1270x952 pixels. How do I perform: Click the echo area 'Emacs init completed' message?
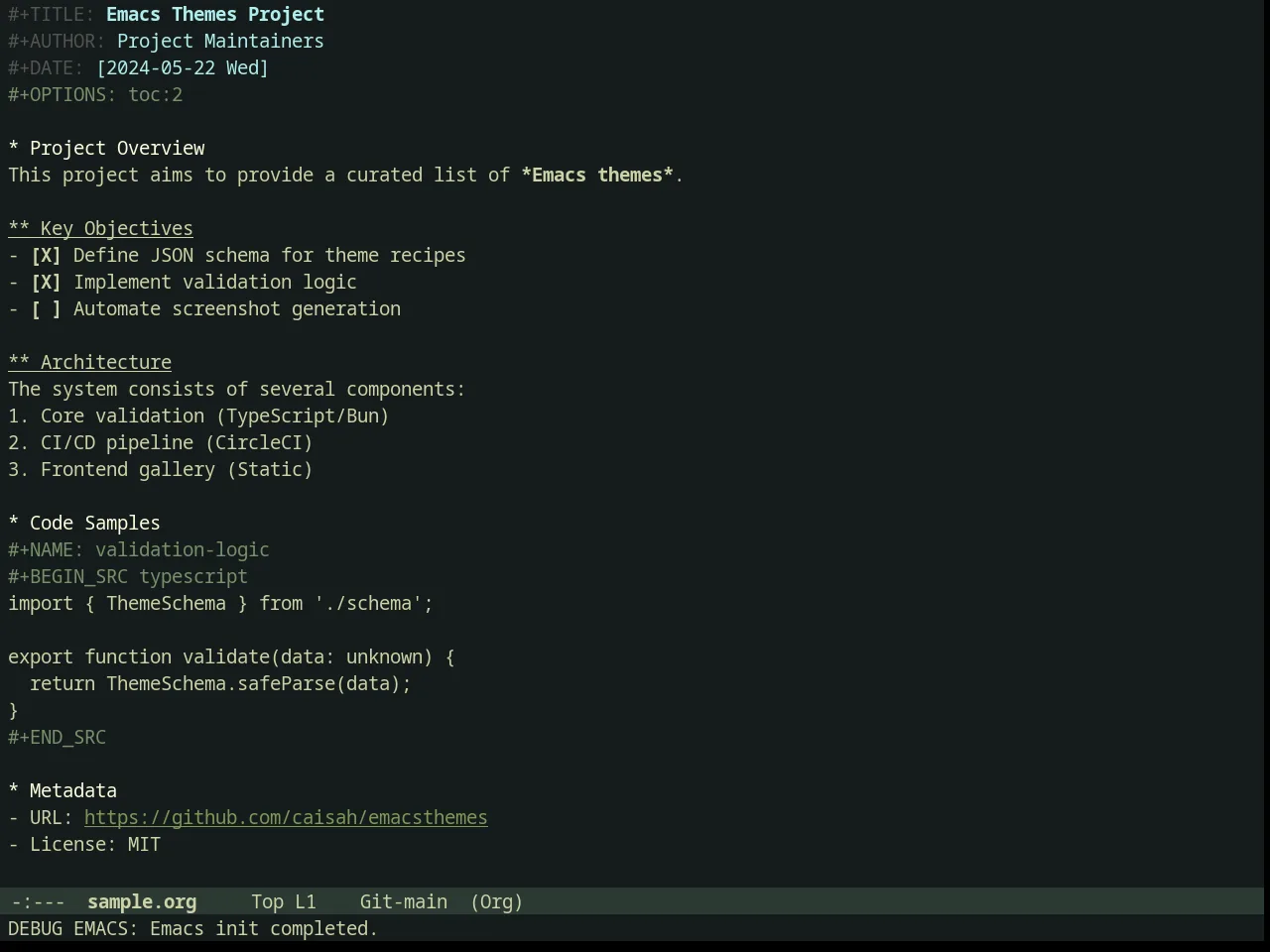(x=192, y=929)
